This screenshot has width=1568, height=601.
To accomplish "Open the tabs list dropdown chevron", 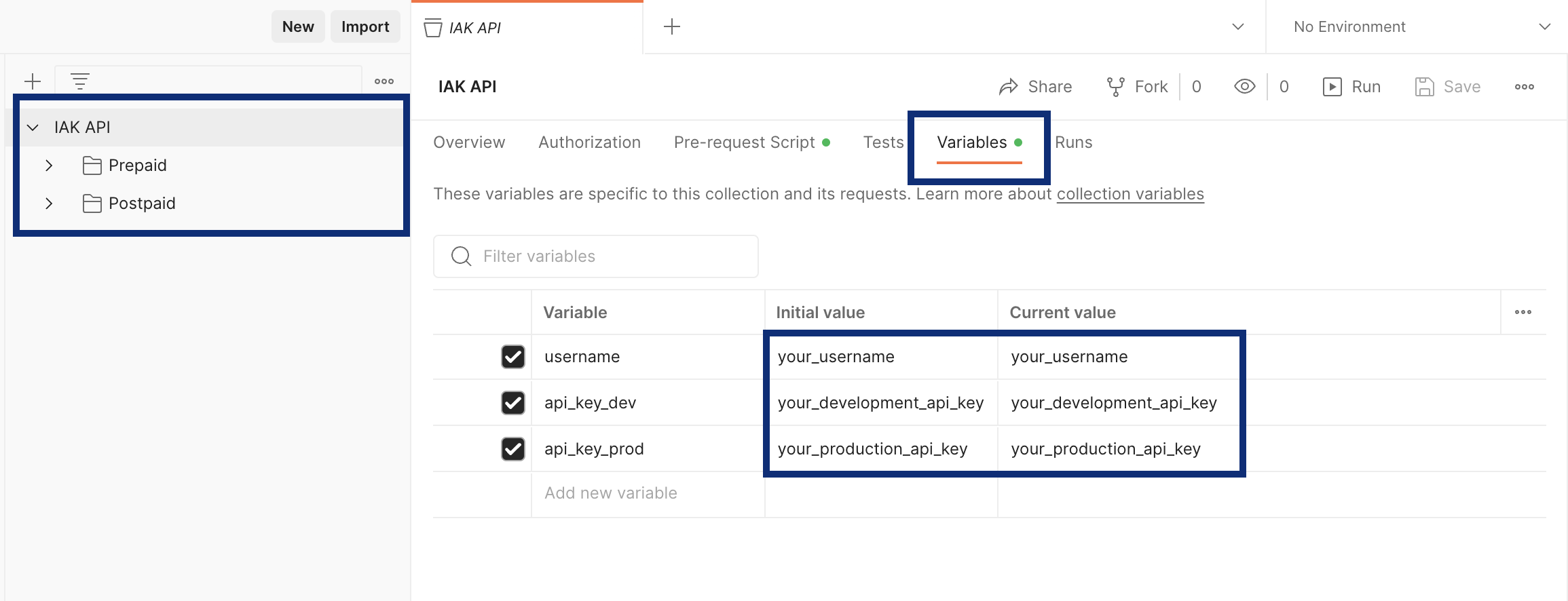I will pyautogui.click(x=1238, y=26).
